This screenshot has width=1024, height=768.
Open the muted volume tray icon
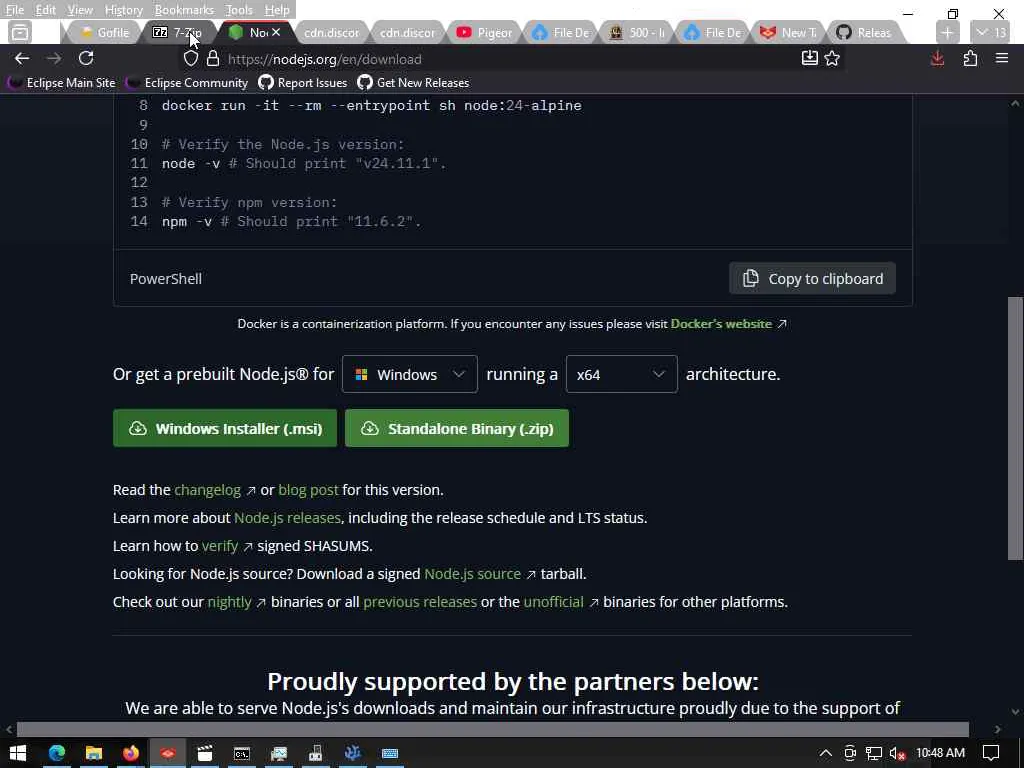[897, 753]
